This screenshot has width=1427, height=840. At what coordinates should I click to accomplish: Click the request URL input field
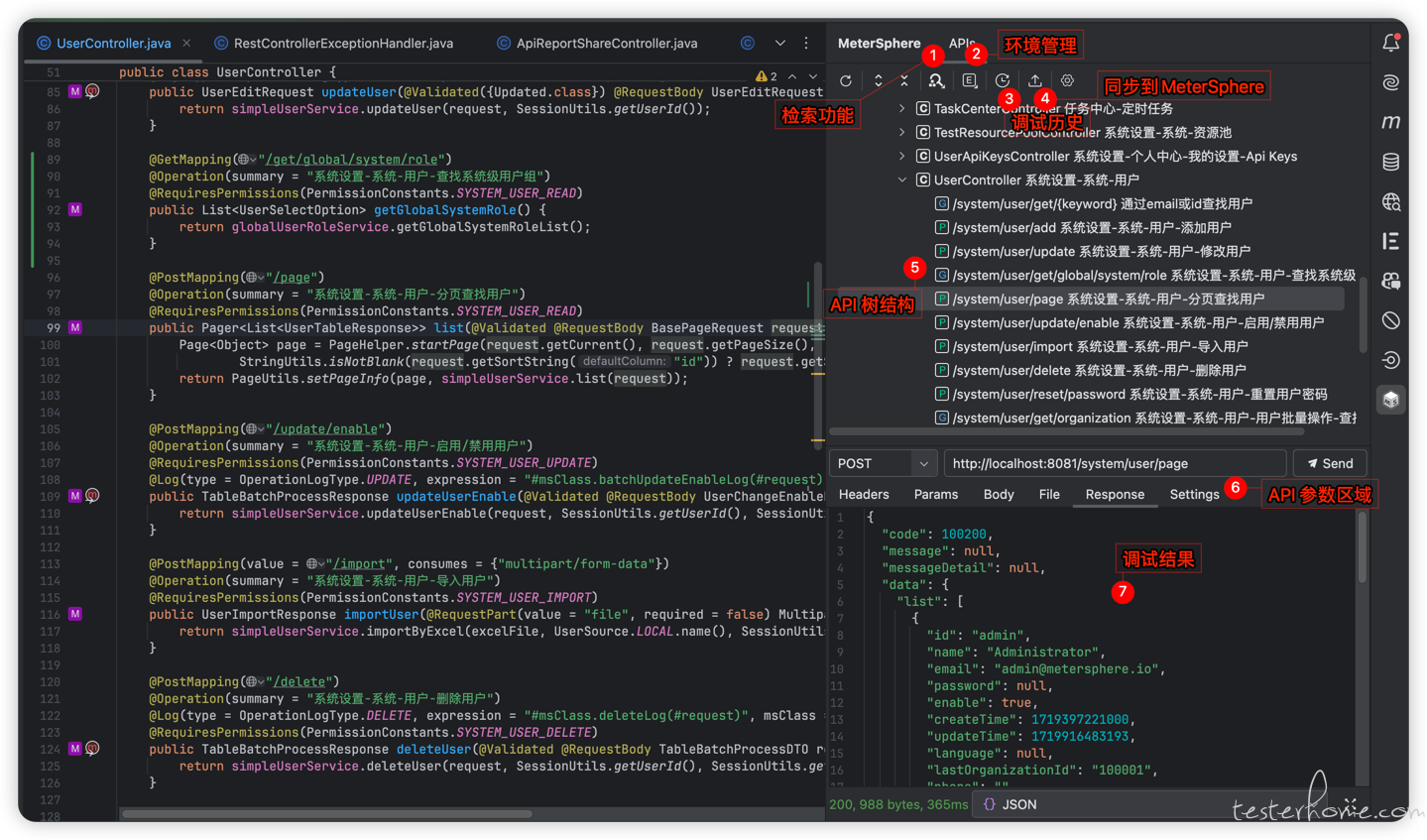pyautogui.click(x=1115, y=463)
